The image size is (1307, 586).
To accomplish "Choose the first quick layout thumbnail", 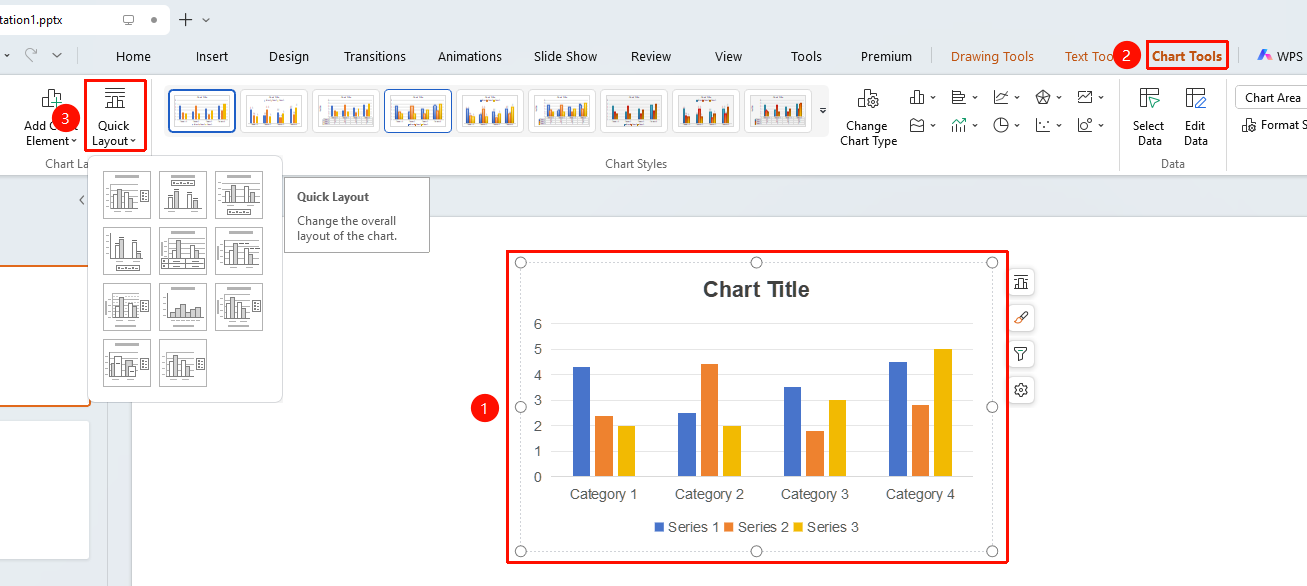I will [127, 195].
